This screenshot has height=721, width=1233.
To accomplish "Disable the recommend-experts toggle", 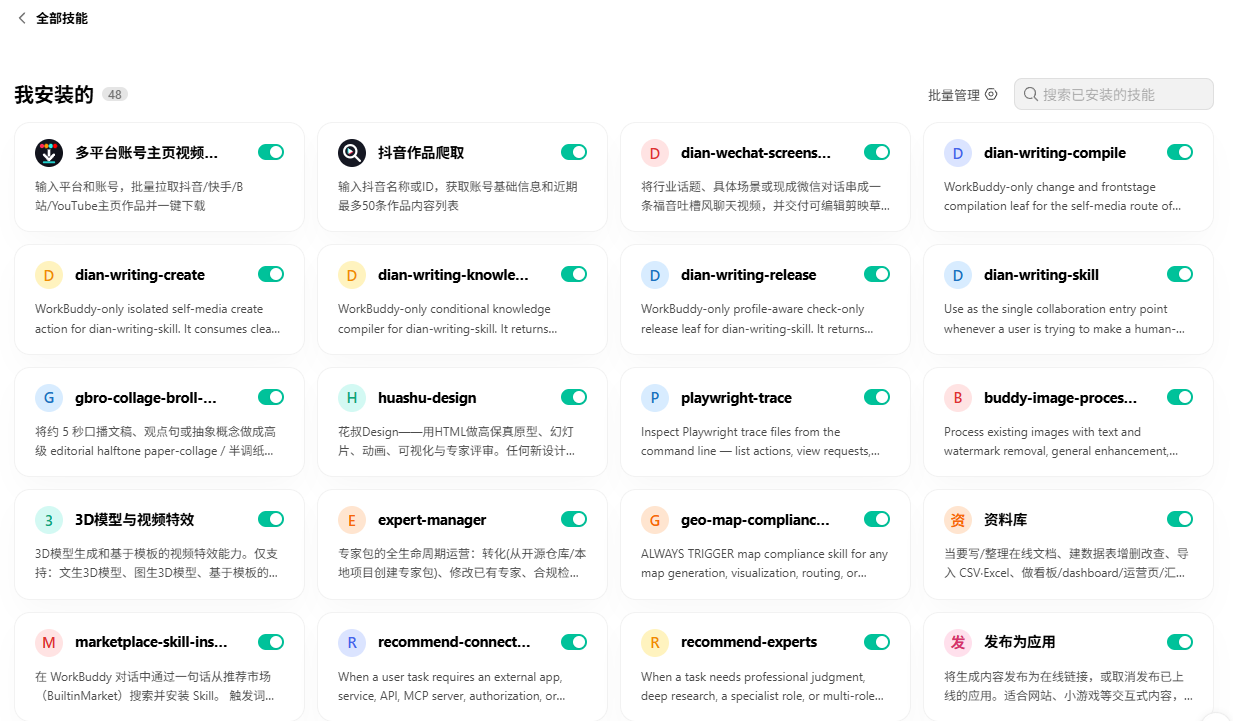I will pyautogui.click(x=877, y=642).
